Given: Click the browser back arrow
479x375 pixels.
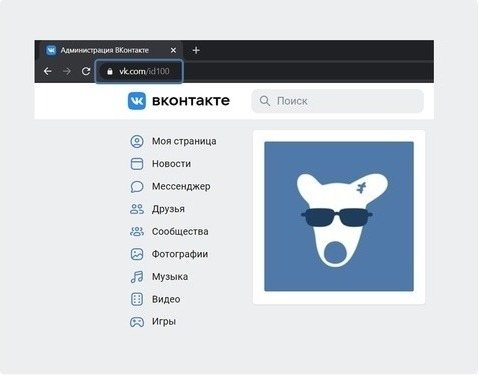Looking at the screenshot, I should 48,71.
